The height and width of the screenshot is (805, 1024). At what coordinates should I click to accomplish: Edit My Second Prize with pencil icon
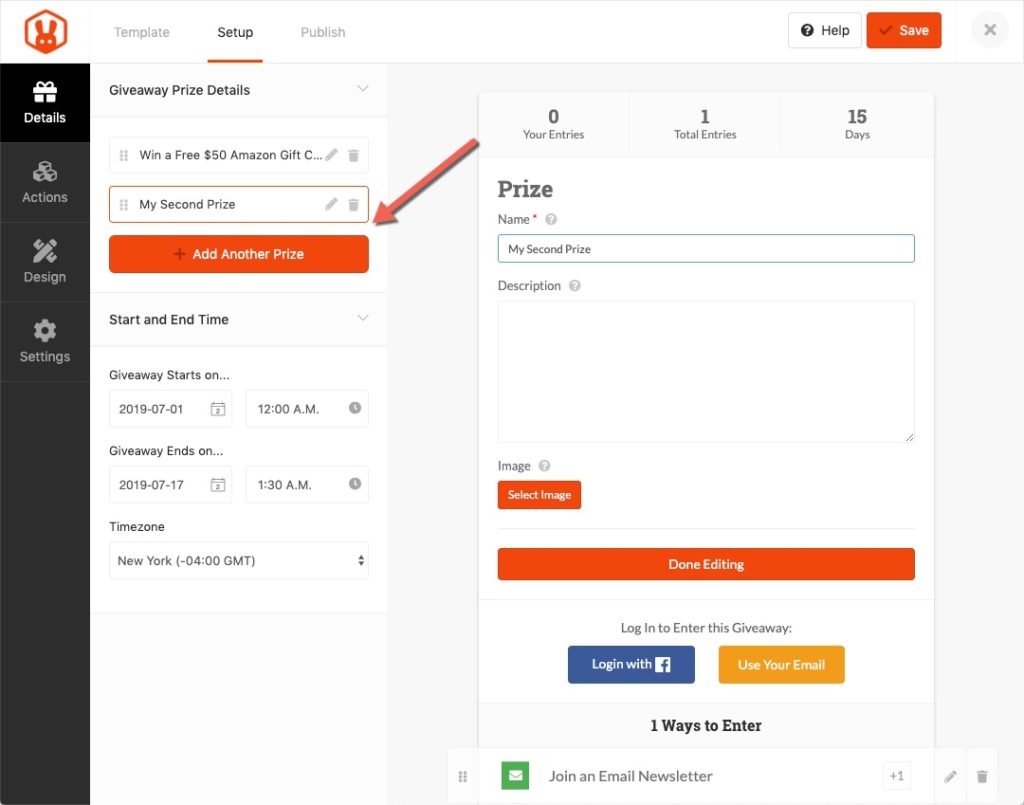[x=332, y=204]
